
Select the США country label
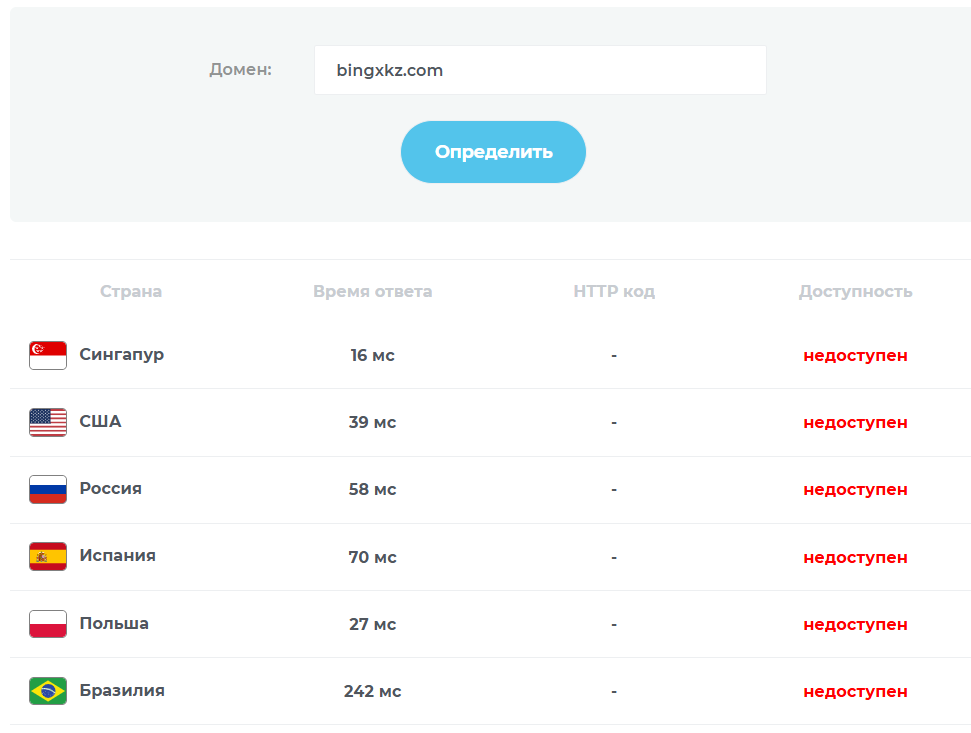point(100,421)
